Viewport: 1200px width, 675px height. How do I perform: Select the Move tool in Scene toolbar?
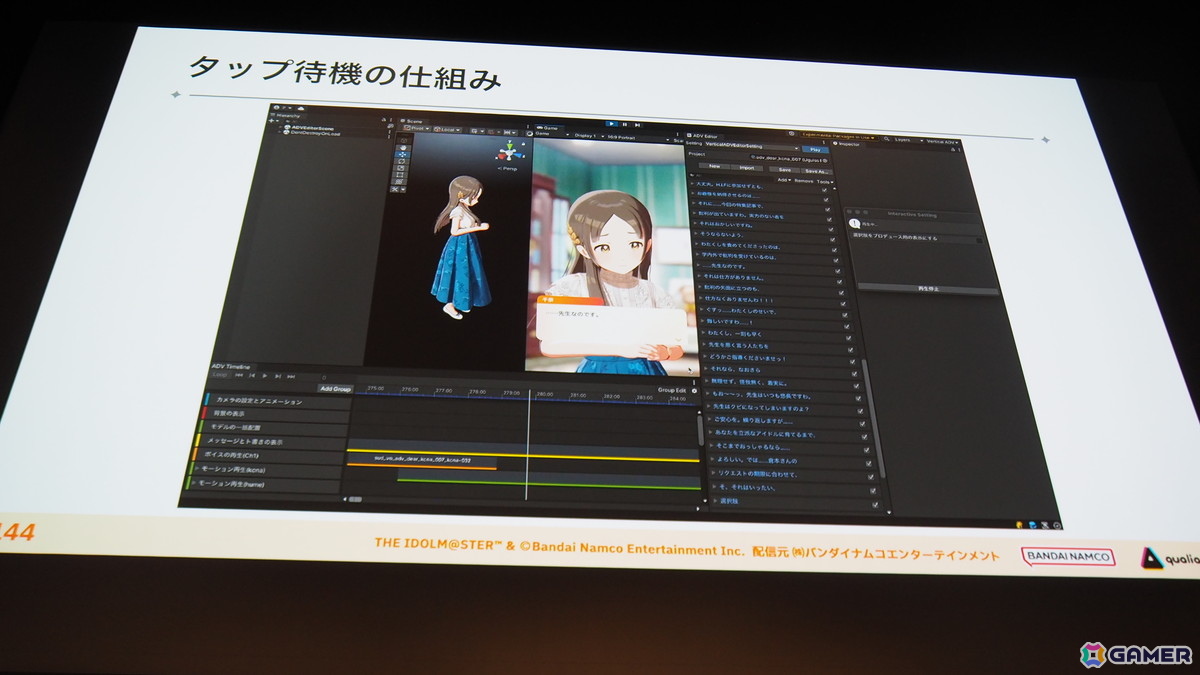point(403,154)
